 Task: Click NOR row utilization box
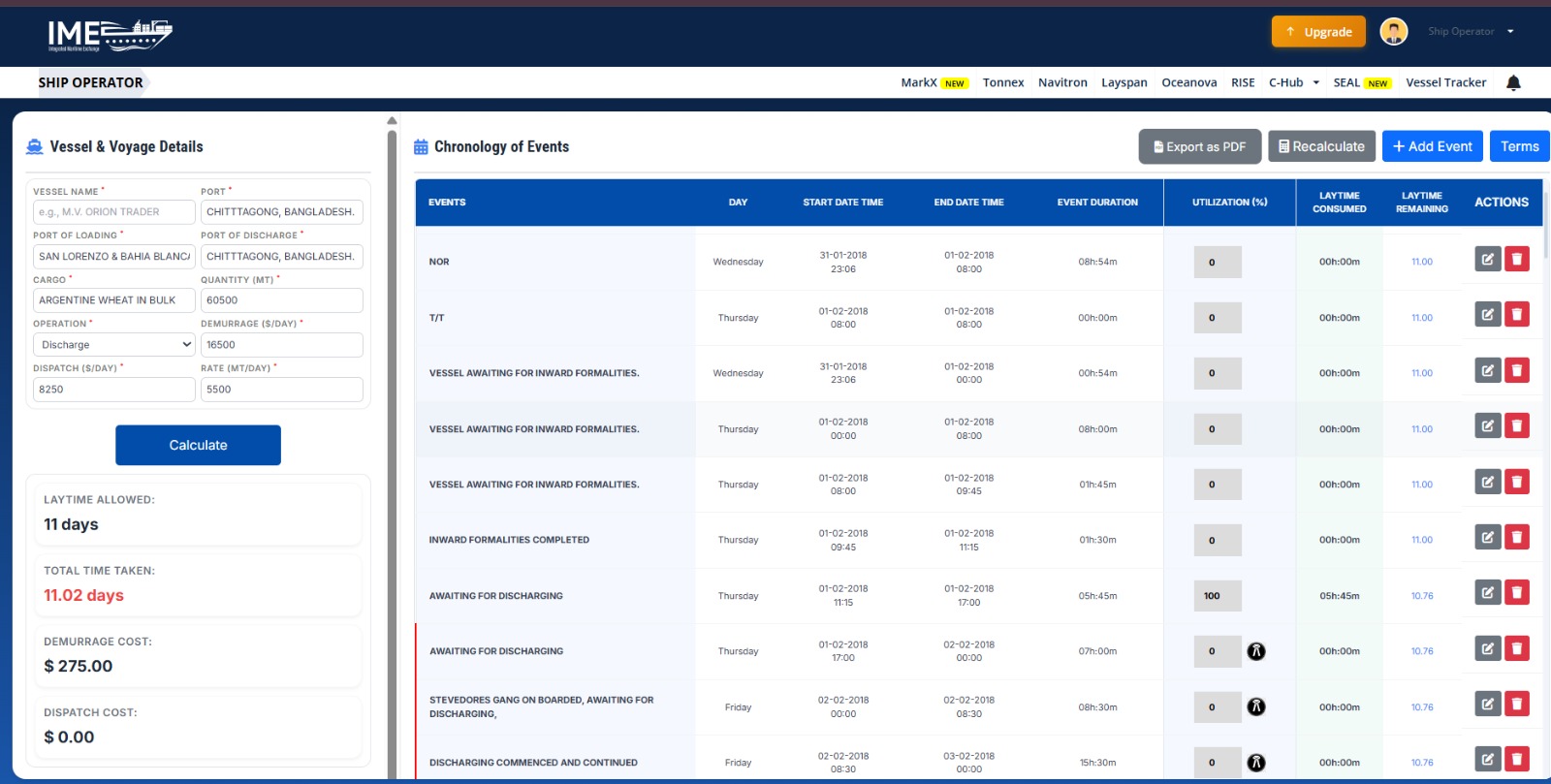click(1218, 262)
